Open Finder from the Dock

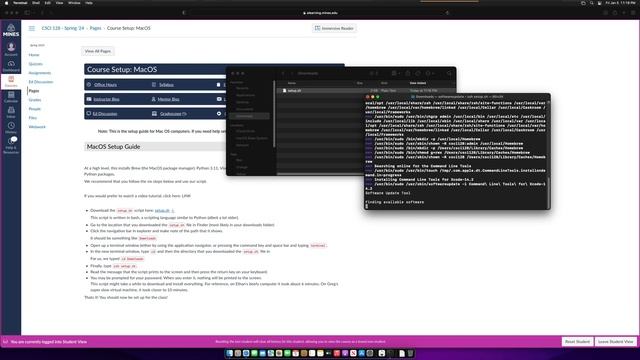coord(229,353)
